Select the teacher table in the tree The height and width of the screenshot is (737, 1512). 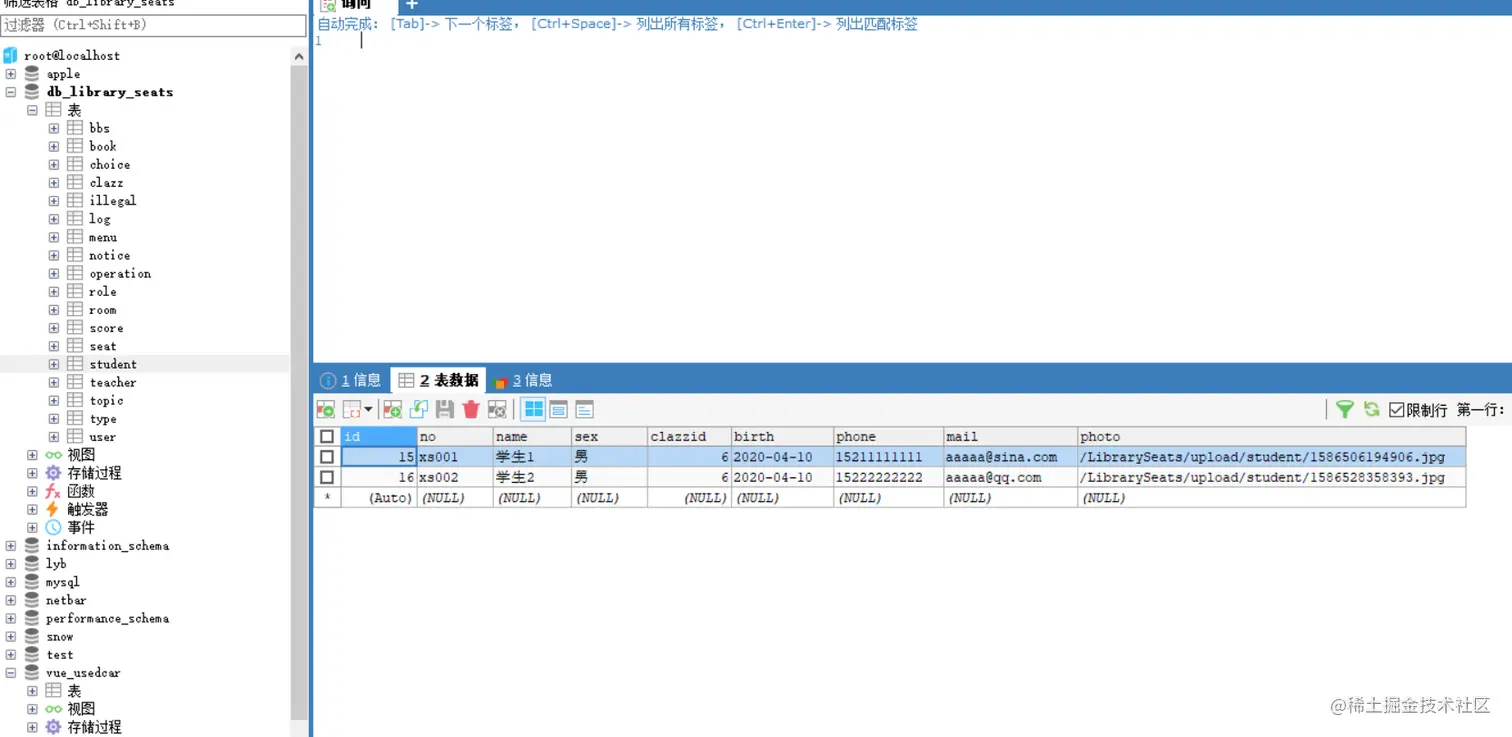(112, 382)
